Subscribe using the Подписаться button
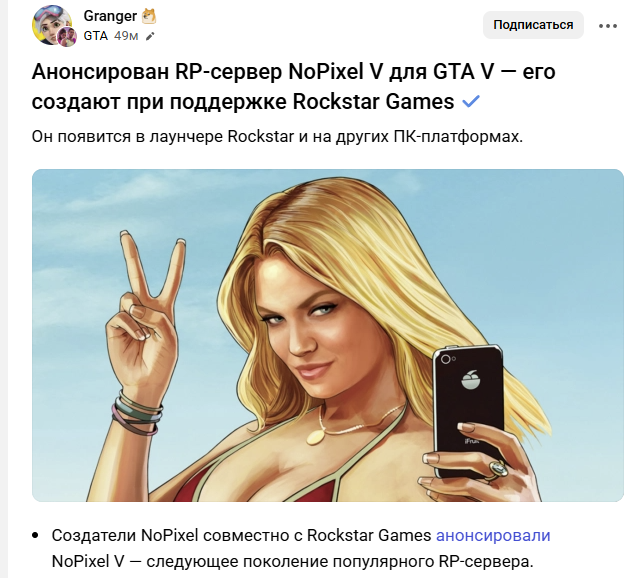Screen dimensions: 642x578 click(533, 25)
